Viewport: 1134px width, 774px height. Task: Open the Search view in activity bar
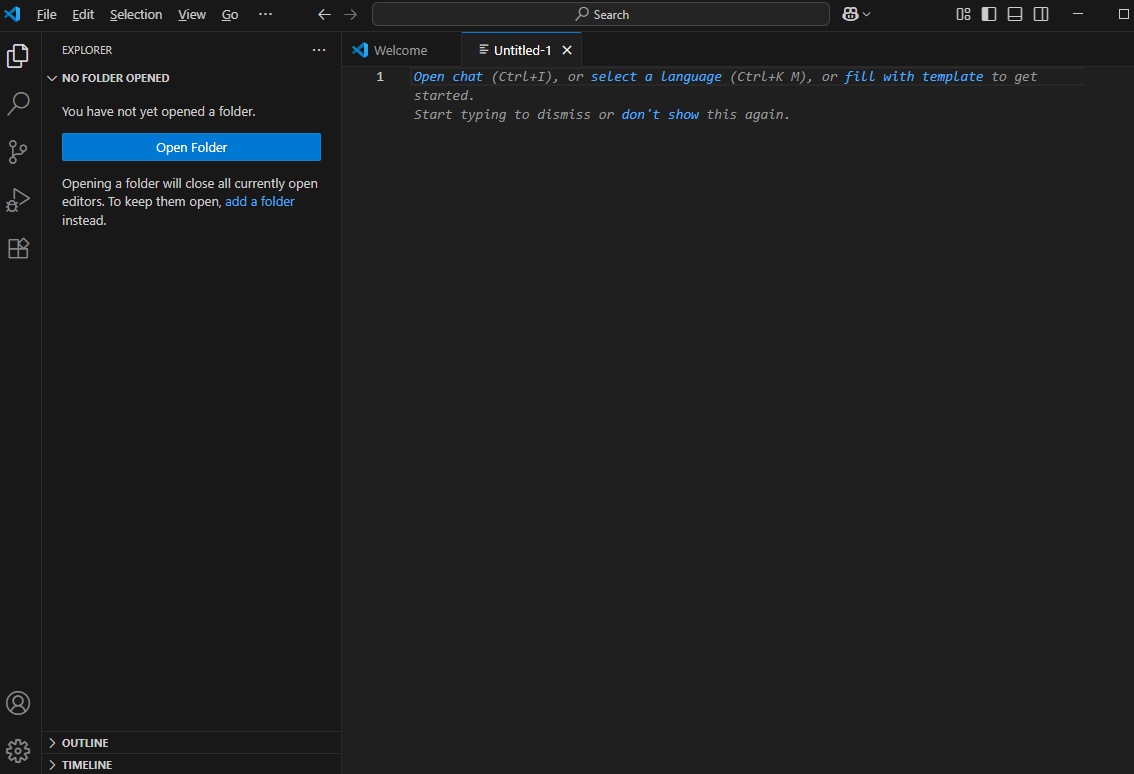coord(18,103)
